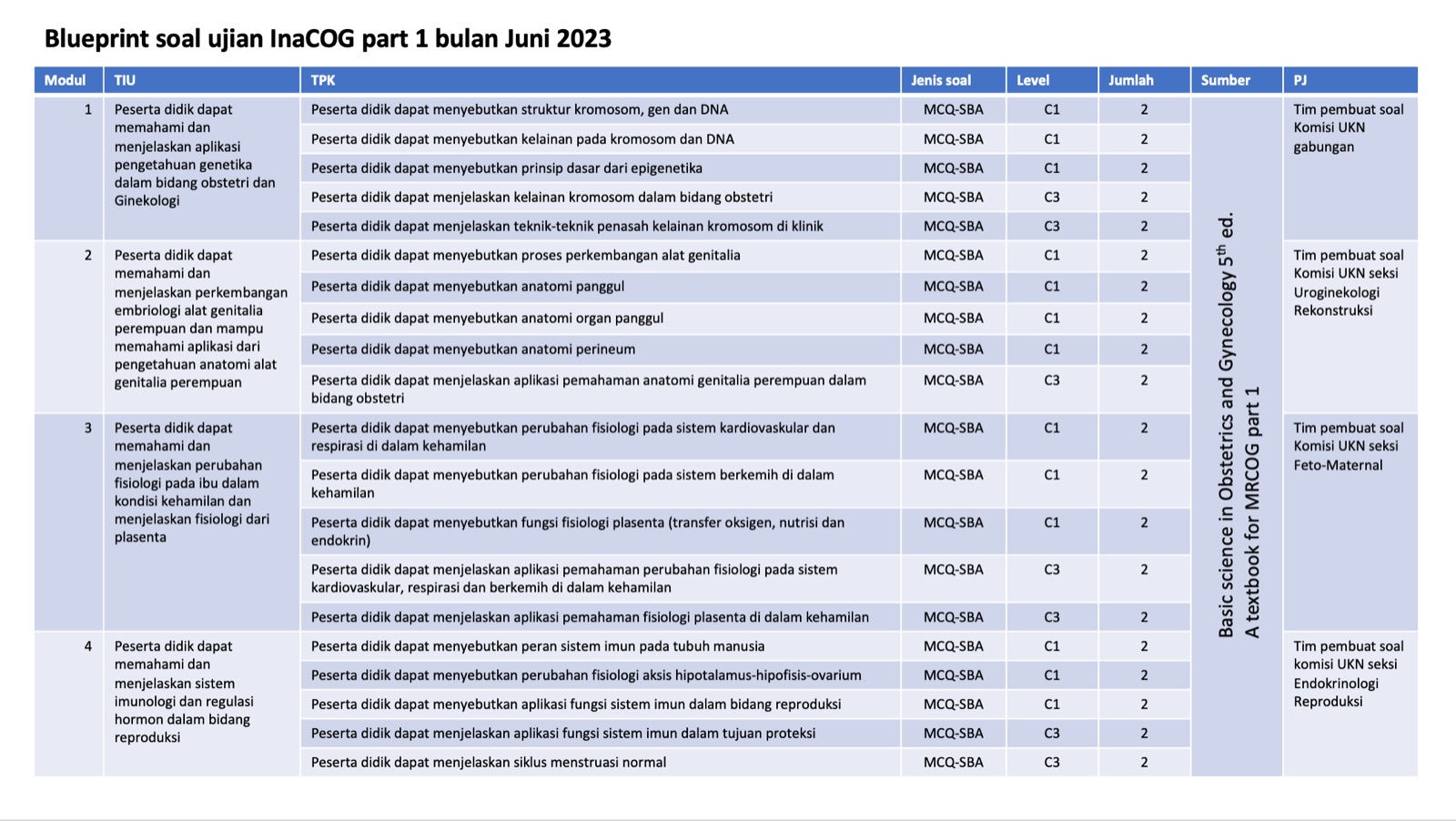The height and width of the screenshot is (821, 1456).
Task: Select the 'prinsip dasar dari epigenetika' cell
Action: [506, 168]
